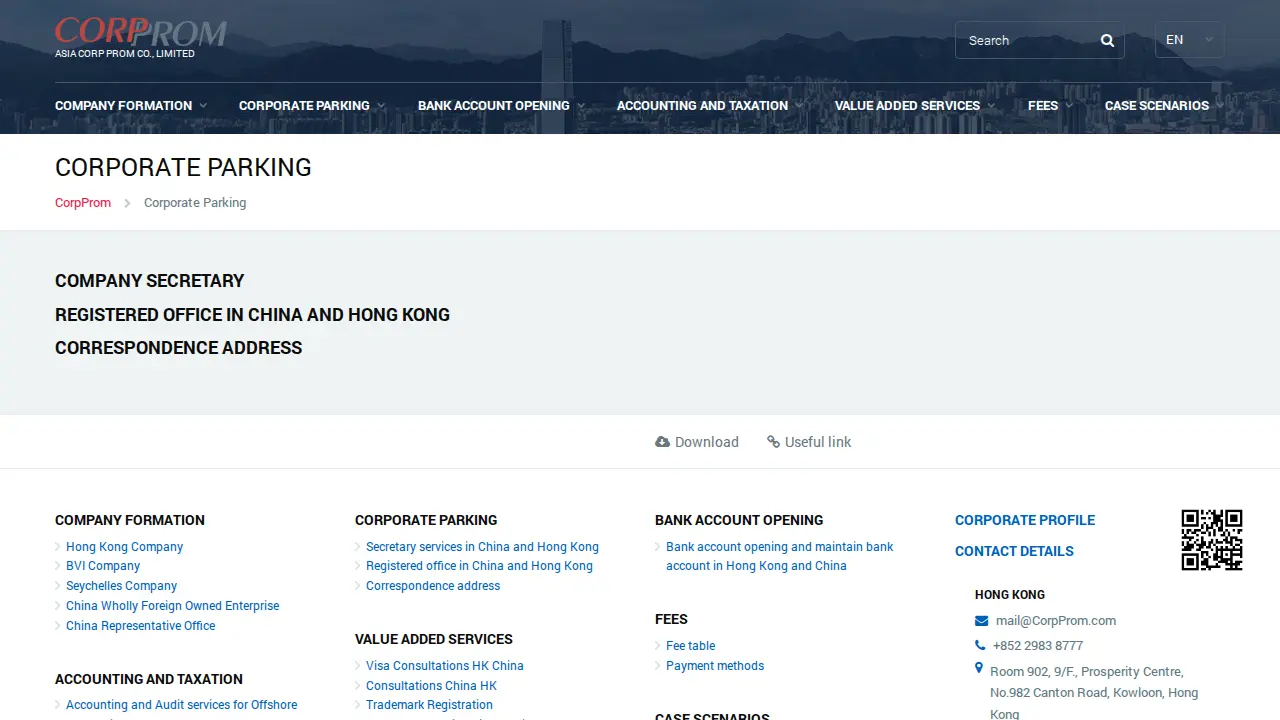Viewport: 1280px width, 720px height.
Task: Open the Hong Kong Company footer link
Action: click(124, 547)
